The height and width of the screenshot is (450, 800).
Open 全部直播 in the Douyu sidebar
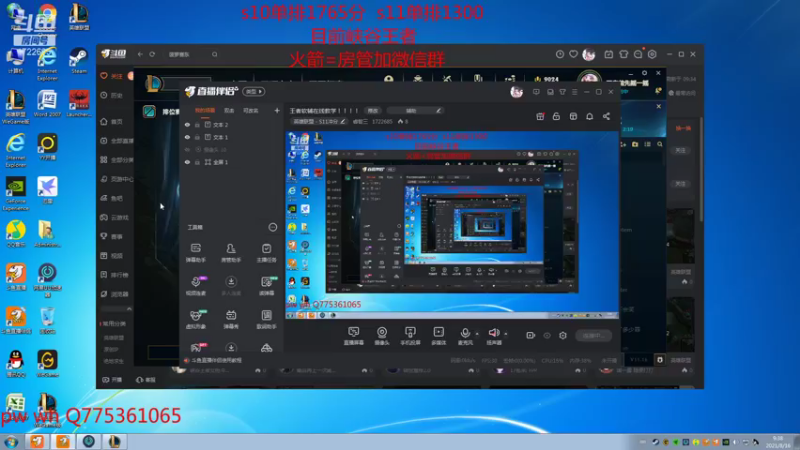pos(117,141)
